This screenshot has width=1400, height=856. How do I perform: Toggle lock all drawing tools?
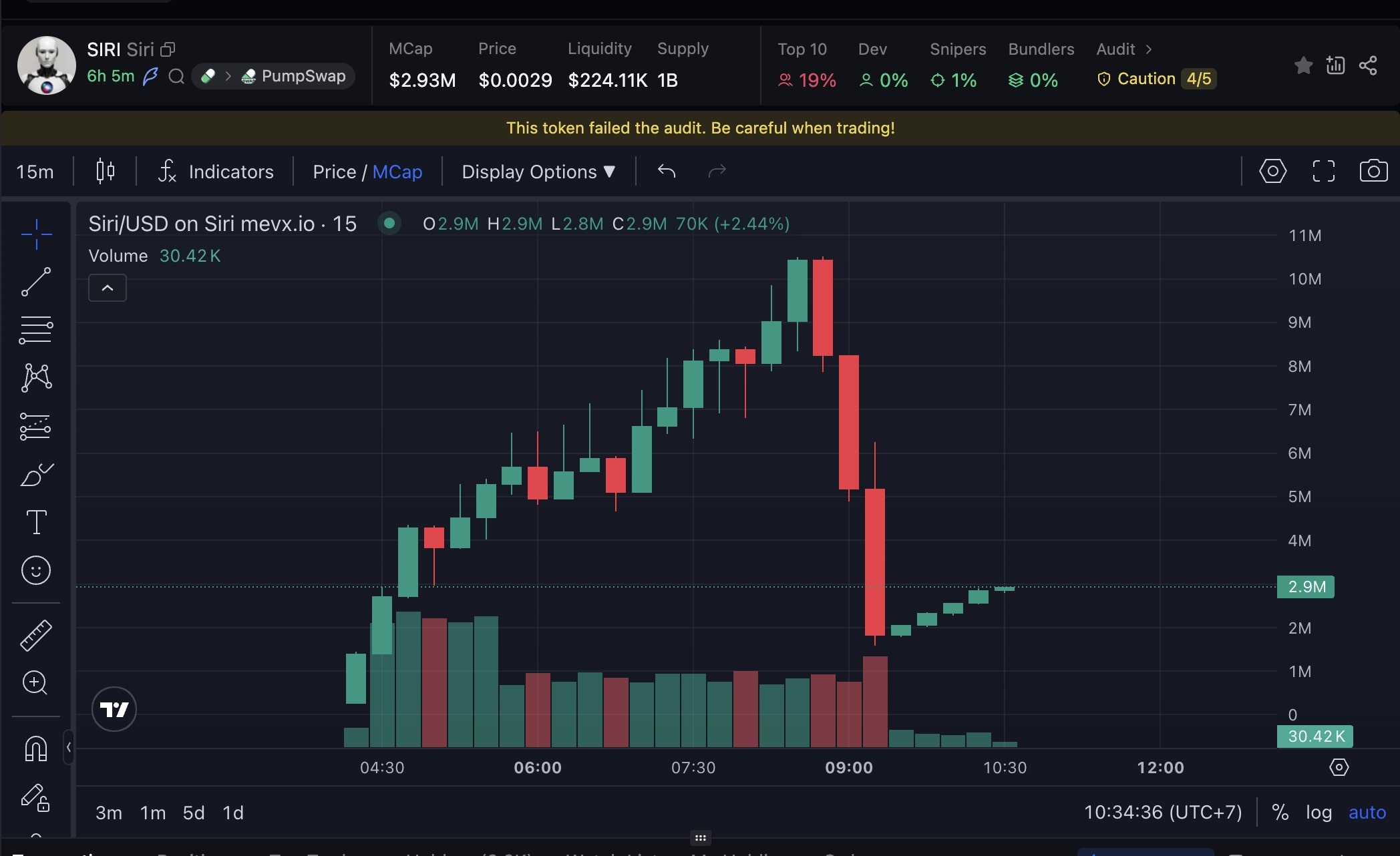pyautogui.click(x=36, y=797)
